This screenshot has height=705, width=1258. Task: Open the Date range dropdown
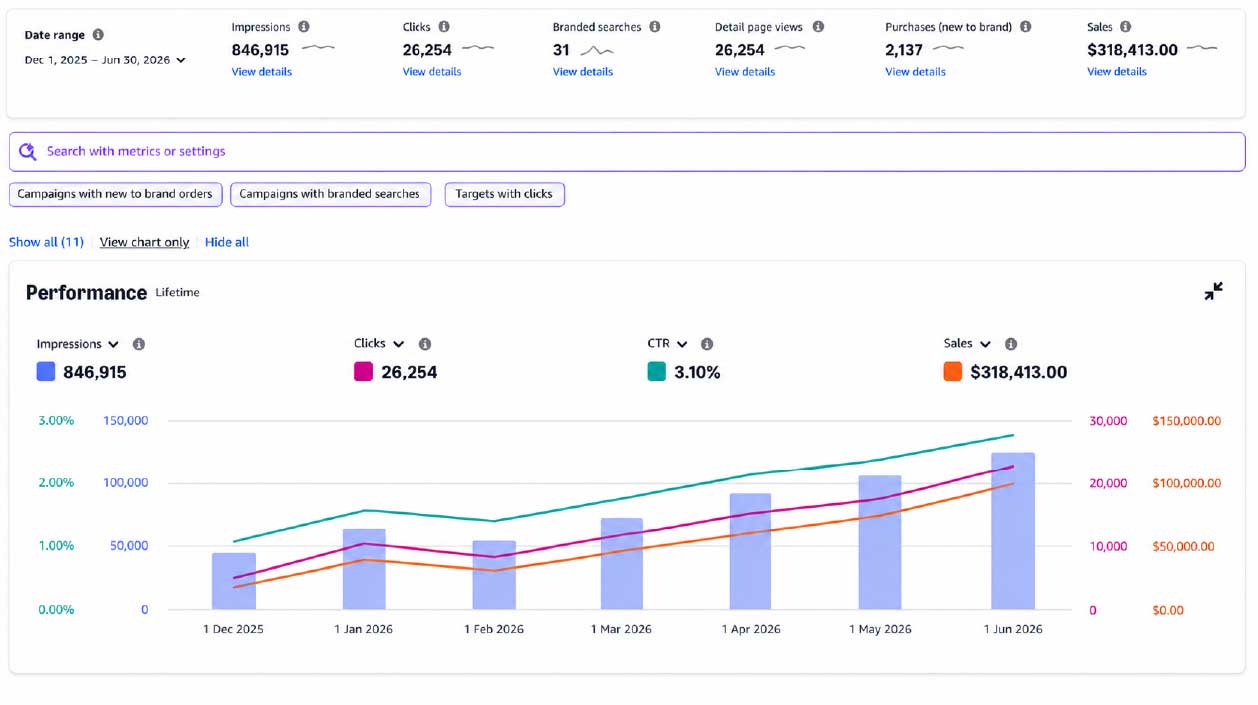click(105, 60)
